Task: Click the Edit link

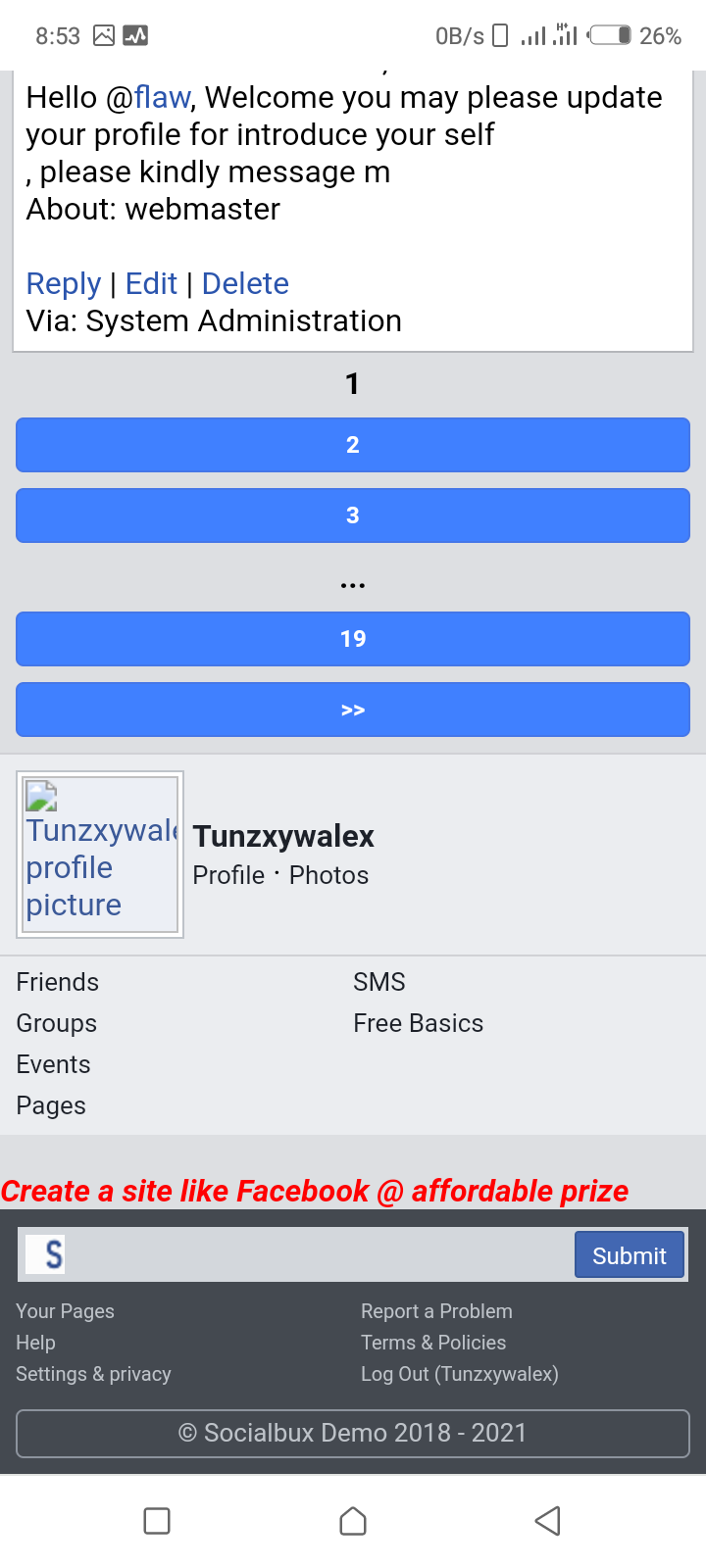Action: click(x=151, y=284)
